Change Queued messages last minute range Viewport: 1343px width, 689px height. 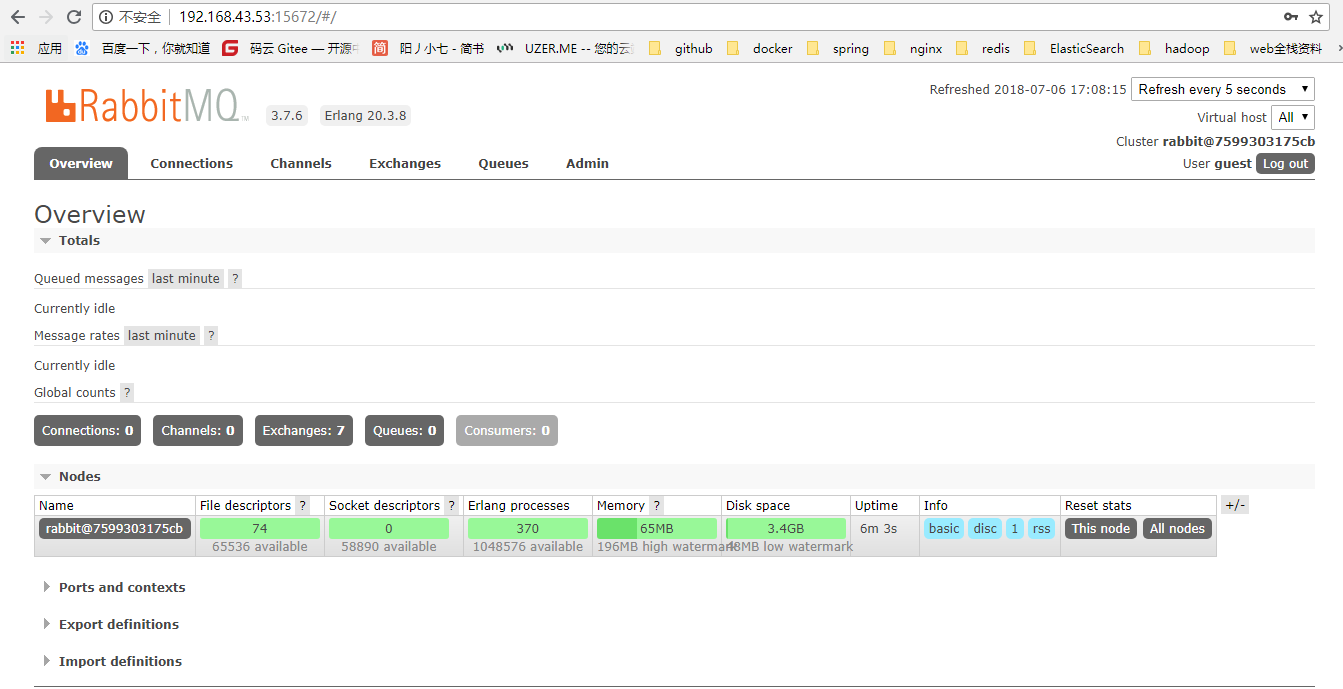coord(186,279)
